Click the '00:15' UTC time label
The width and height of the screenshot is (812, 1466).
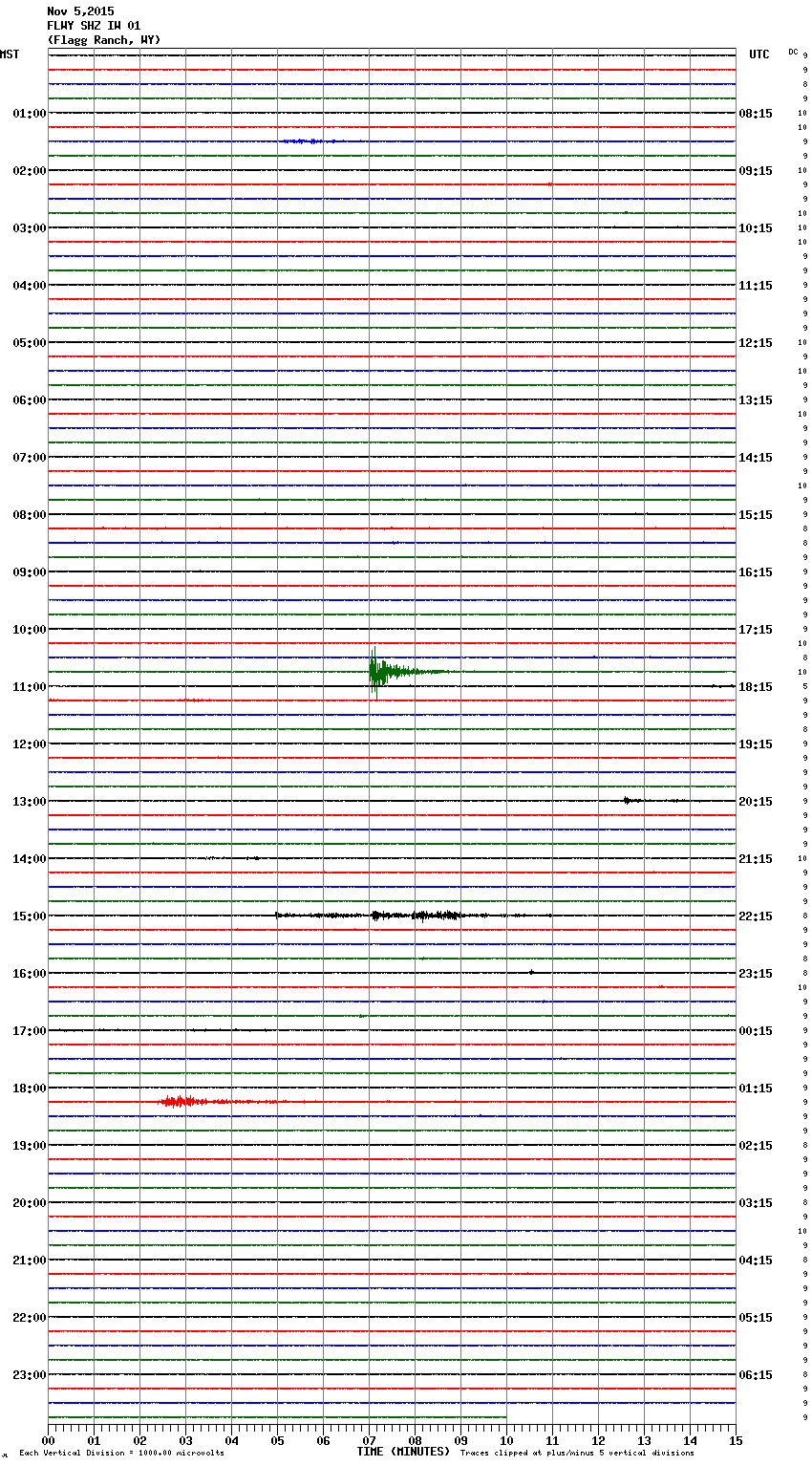coord(756,1031)
